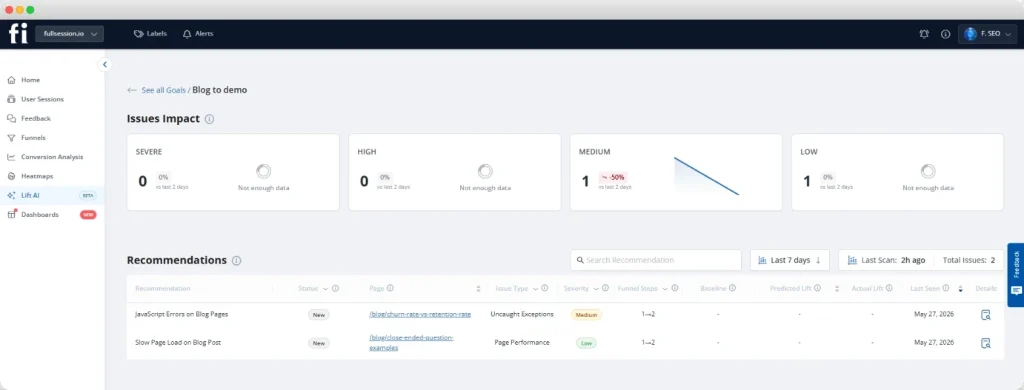1024x390 pixels.
Task: Click the Medium severity badge
Action: pyautogui.click(x=586, y=315)
